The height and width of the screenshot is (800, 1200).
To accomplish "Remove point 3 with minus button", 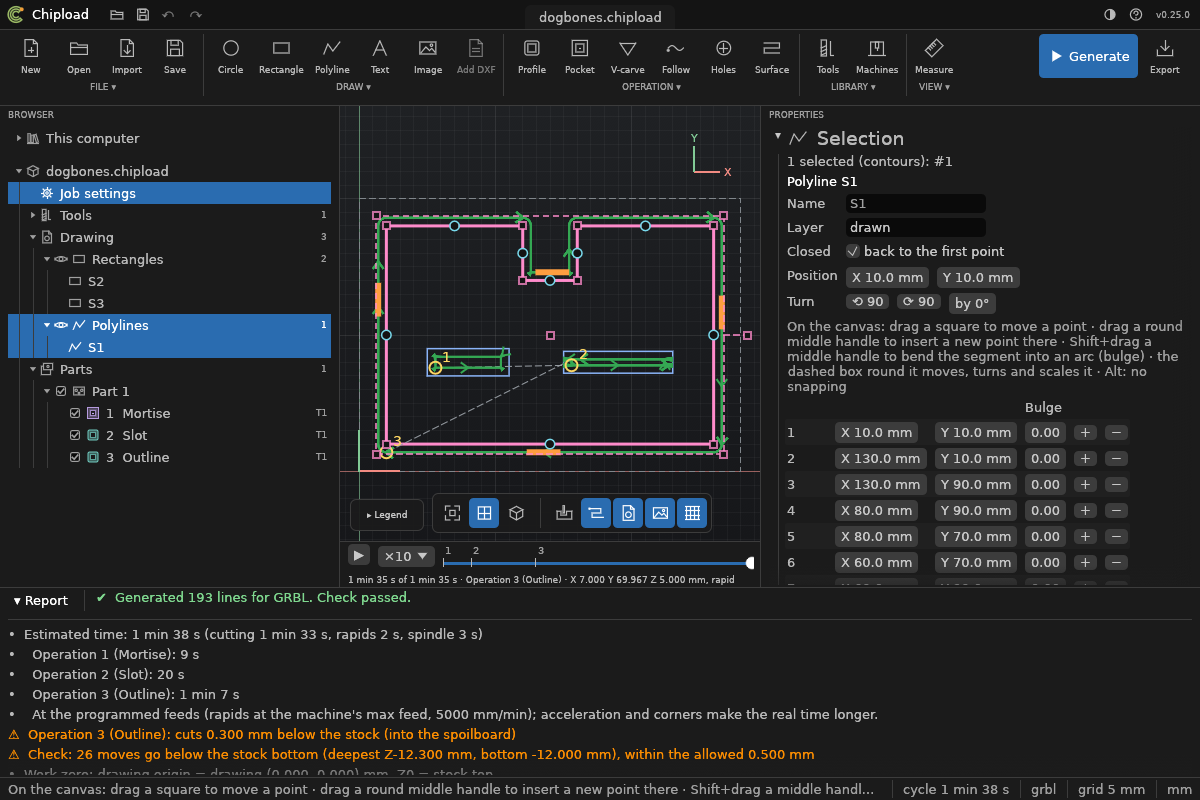I will tap(1117, 484).
